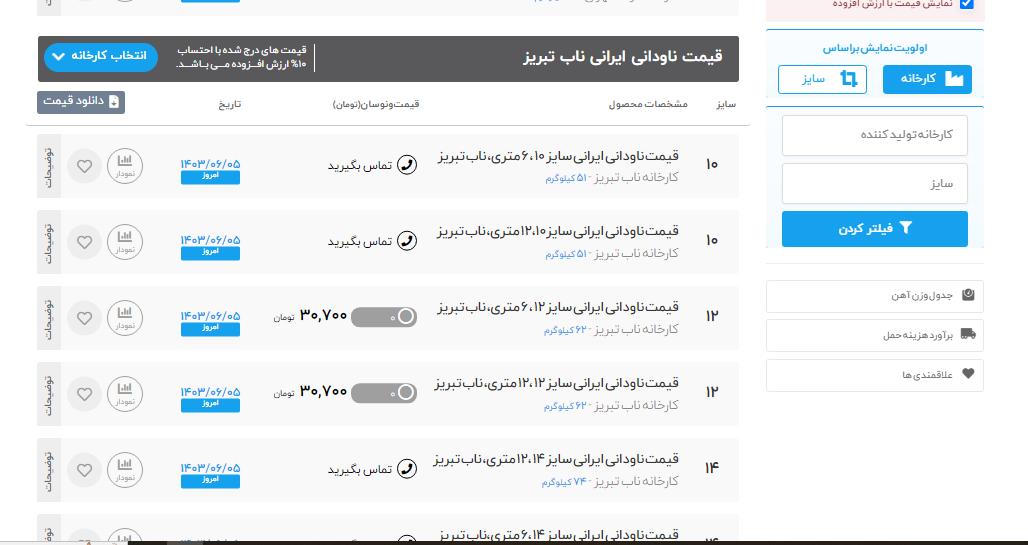Open برآورد هزینه حمل shipping estimate
The image size is (1028, 545).
pos(875,335)
